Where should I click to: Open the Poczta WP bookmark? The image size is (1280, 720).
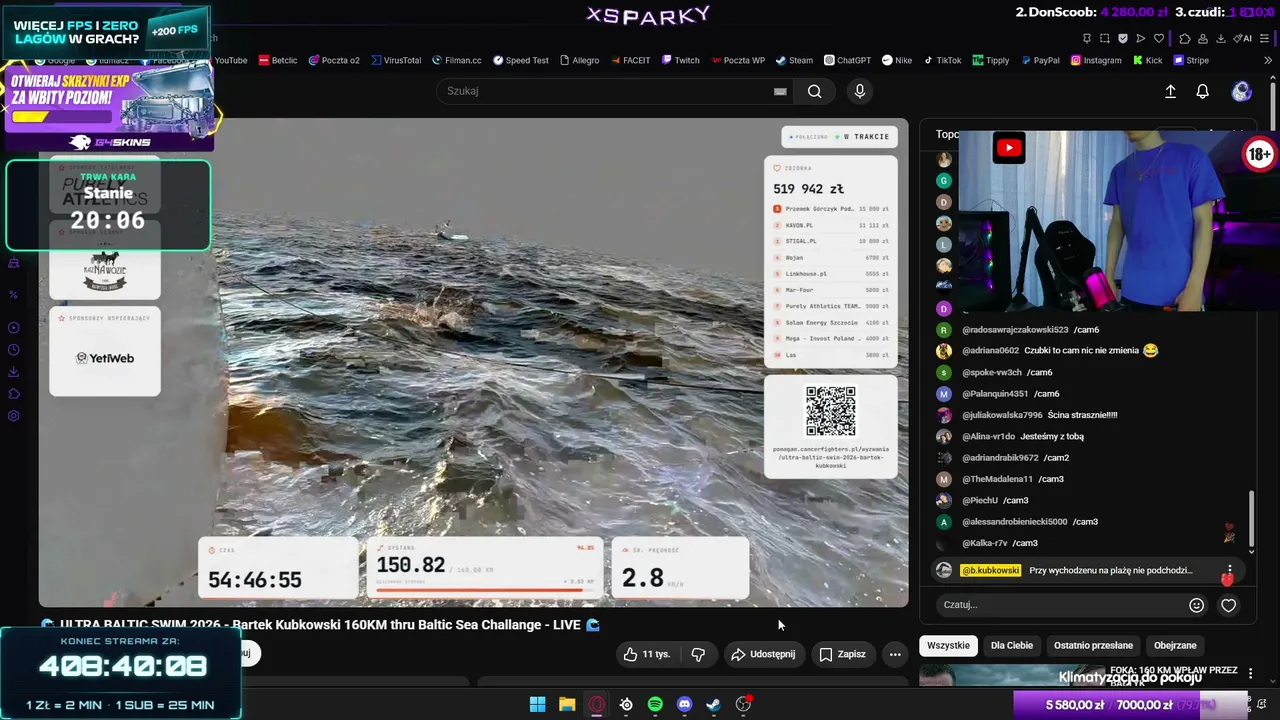pyautogui.click(x=738, y=60)
